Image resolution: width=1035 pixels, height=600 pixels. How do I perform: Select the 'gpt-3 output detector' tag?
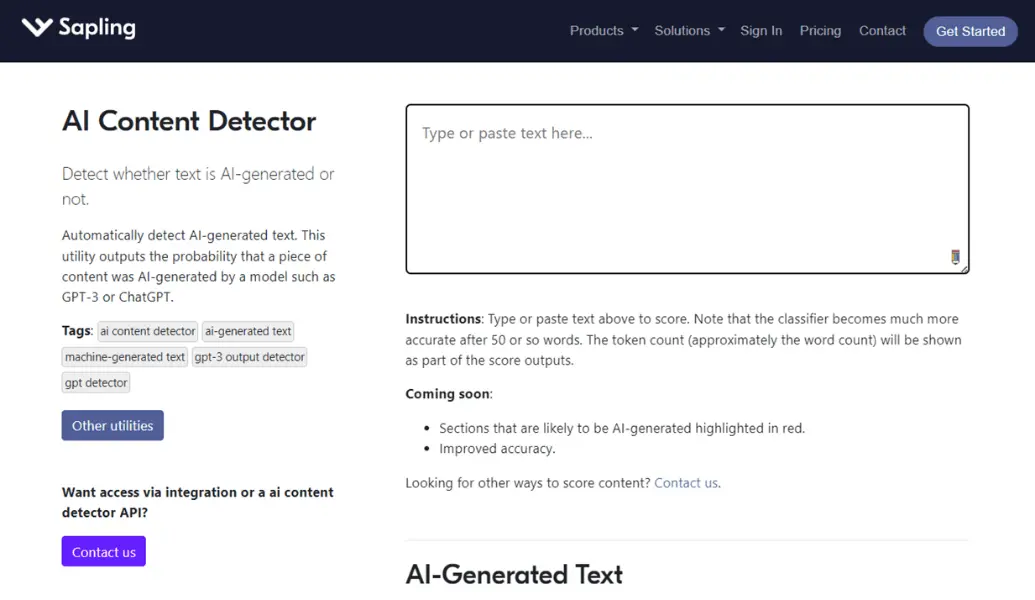tap(250, 356)
